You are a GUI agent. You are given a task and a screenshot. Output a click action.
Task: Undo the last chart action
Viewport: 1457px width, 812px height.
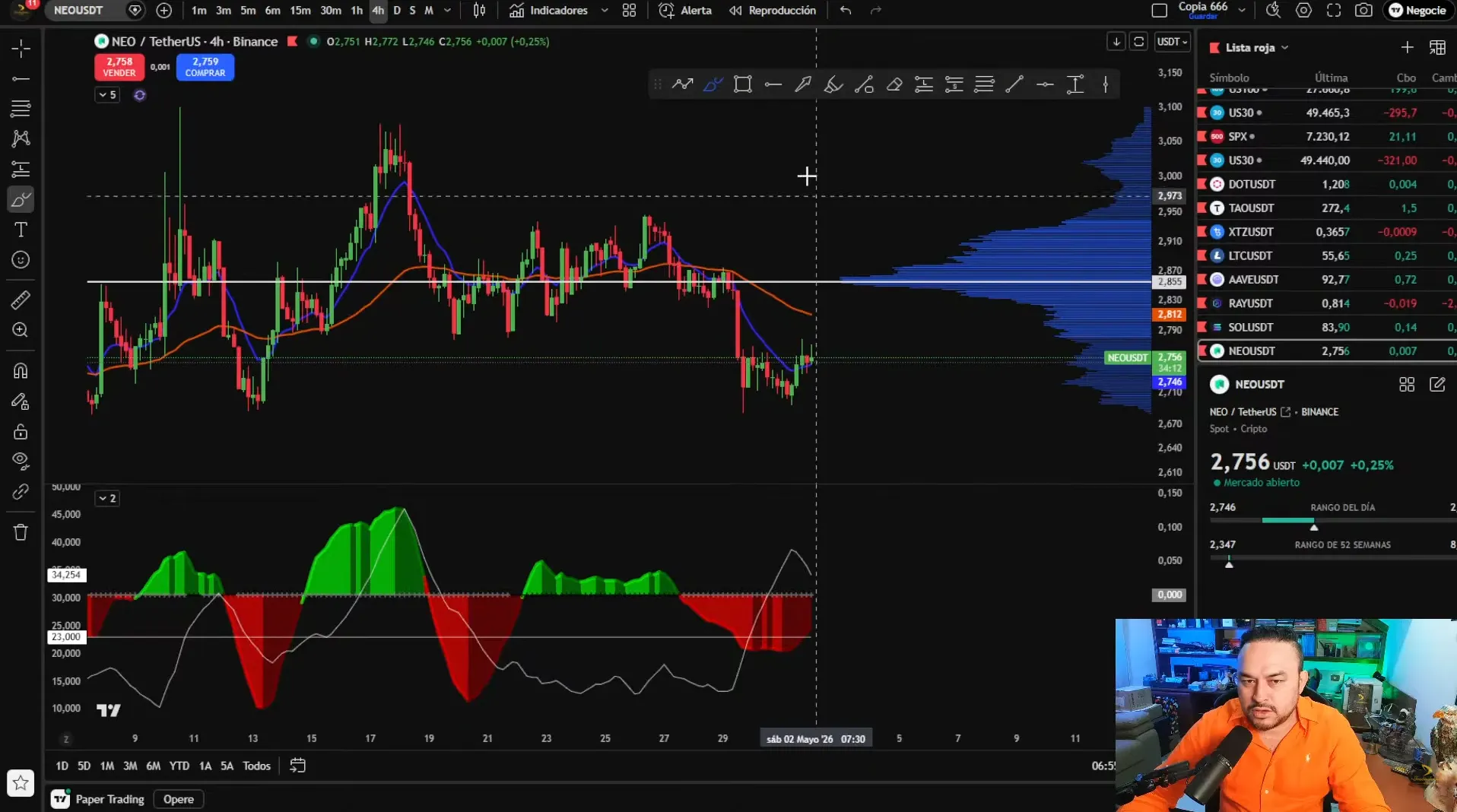point(846,11)
